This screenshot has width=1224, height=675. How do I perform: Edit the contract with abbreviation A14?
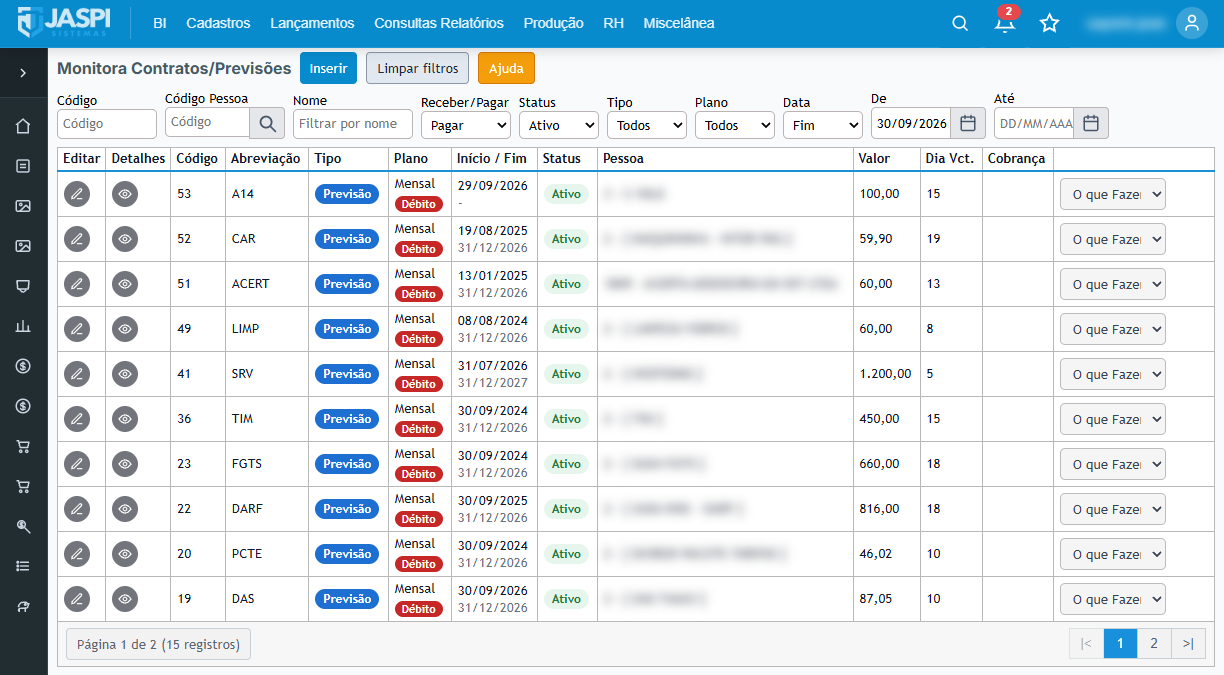click(x=77, y=194)
